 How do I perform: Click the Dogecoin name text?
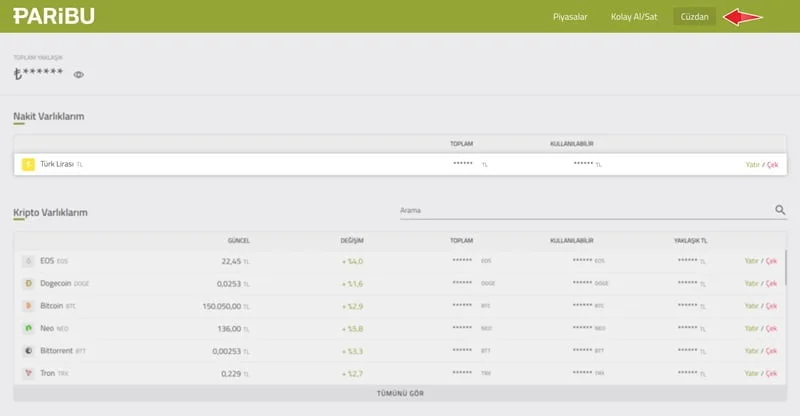point(56,283)
